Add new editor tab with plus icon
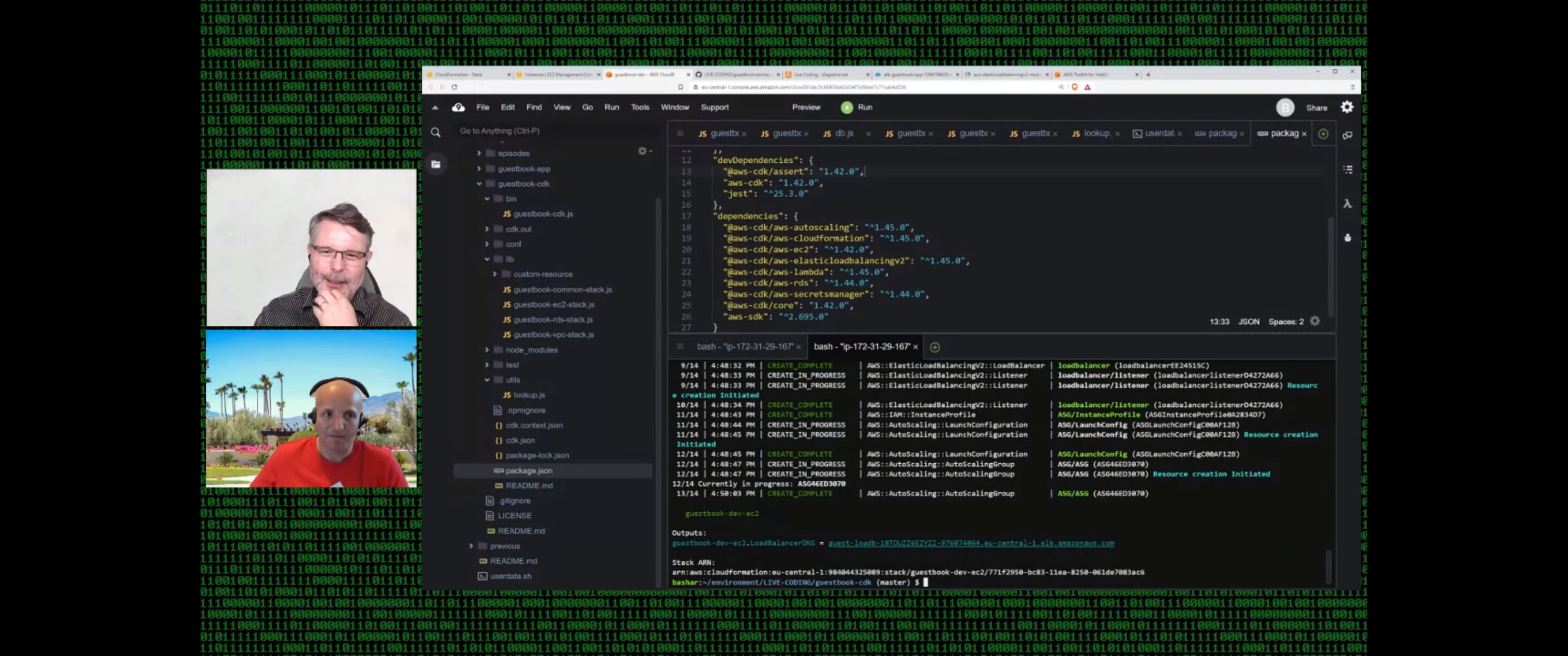1568x656 pixels. (x=1323, y=134)
